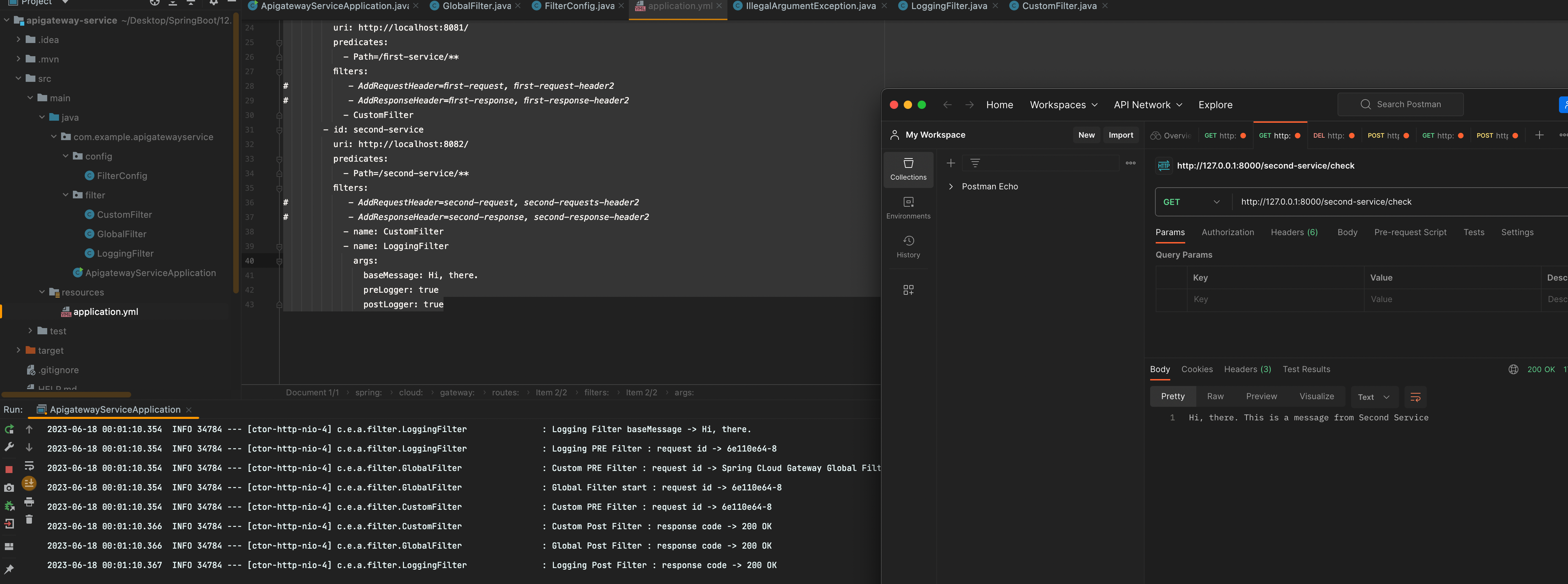Click the camera thread dump icon
This screenshot has width=1568, height=584.
[x=9, y=488]
